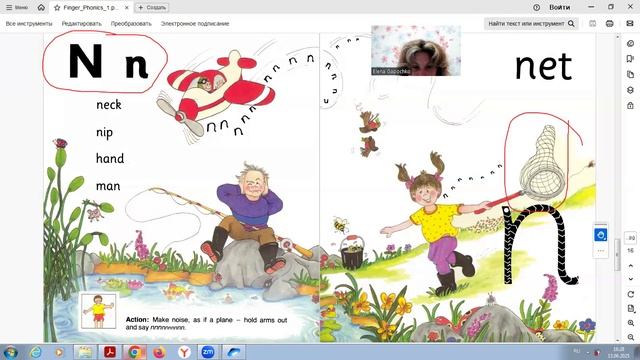640x360 pixels.
Task: Click Найти текст или инструмент search field
Action: [531, 24]
